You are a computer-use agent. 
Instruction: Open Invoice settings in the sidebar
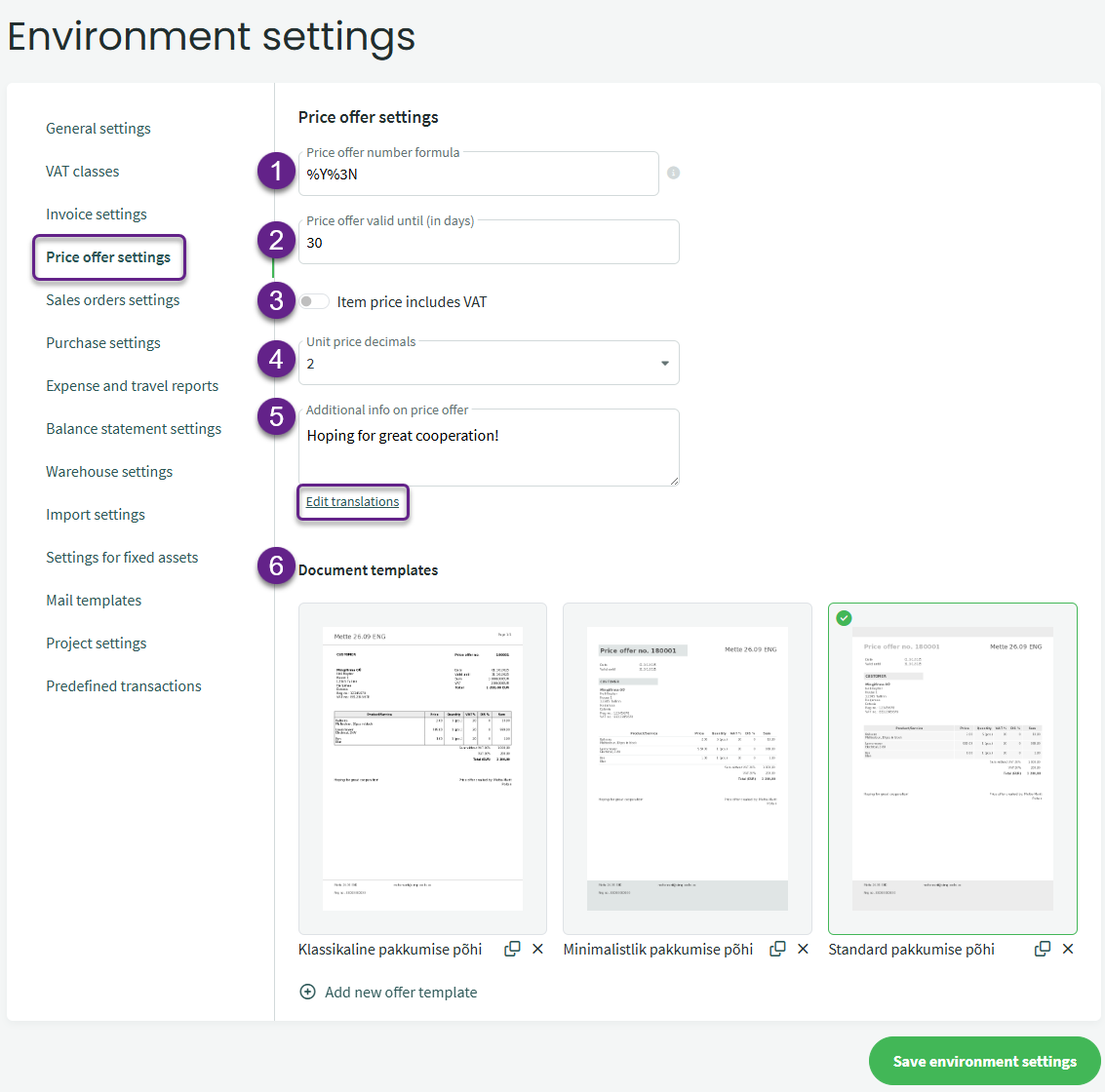(x=97, y=214)
